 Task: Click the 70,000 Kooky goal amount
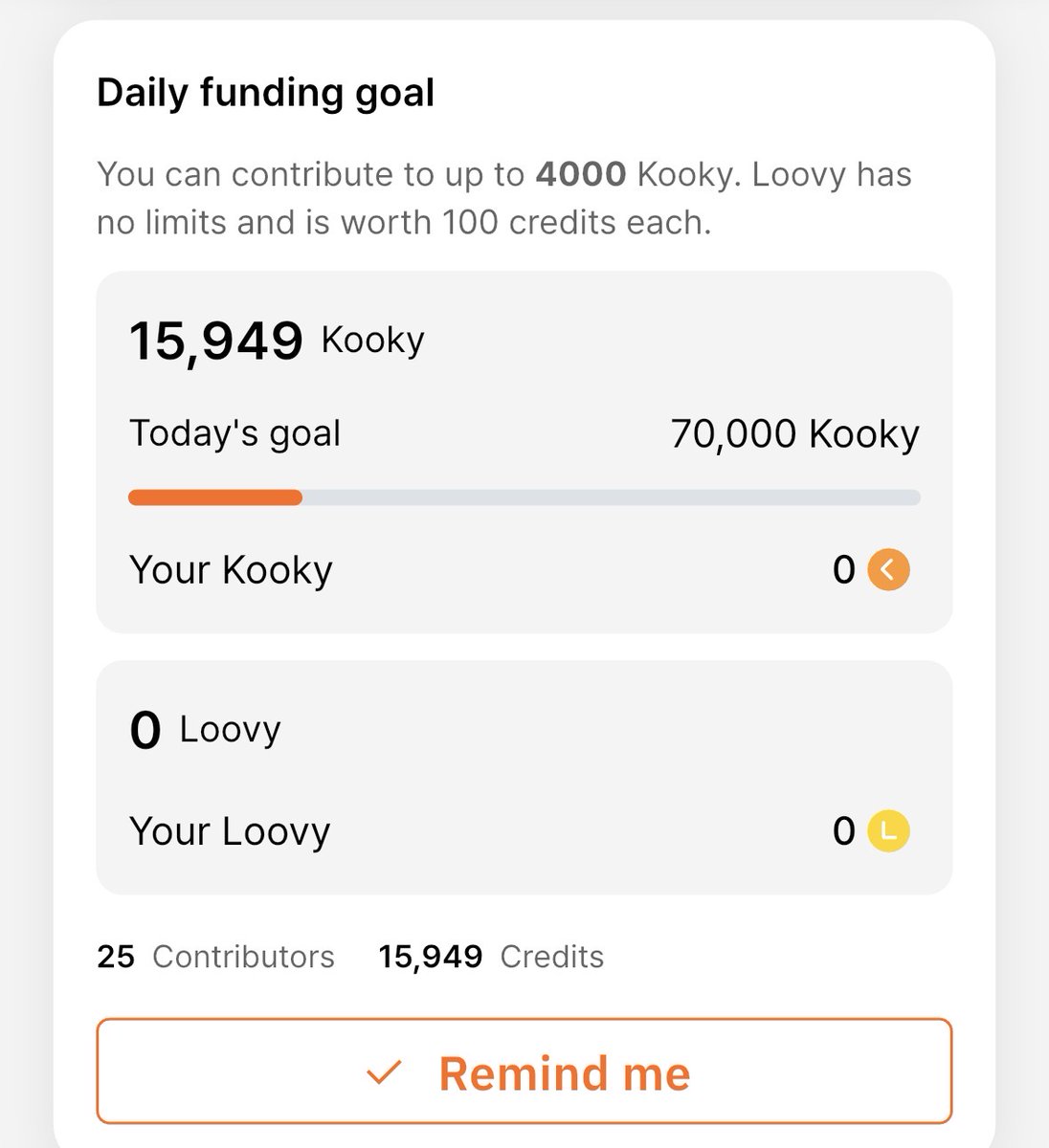794,433
